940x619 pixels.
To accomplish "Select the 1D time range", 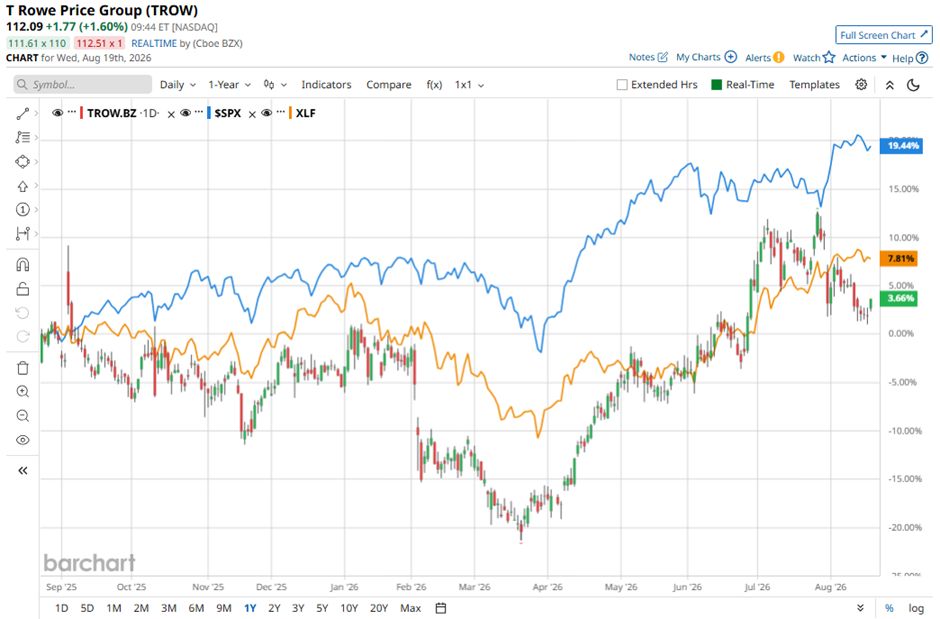I will tap(62, 608).
